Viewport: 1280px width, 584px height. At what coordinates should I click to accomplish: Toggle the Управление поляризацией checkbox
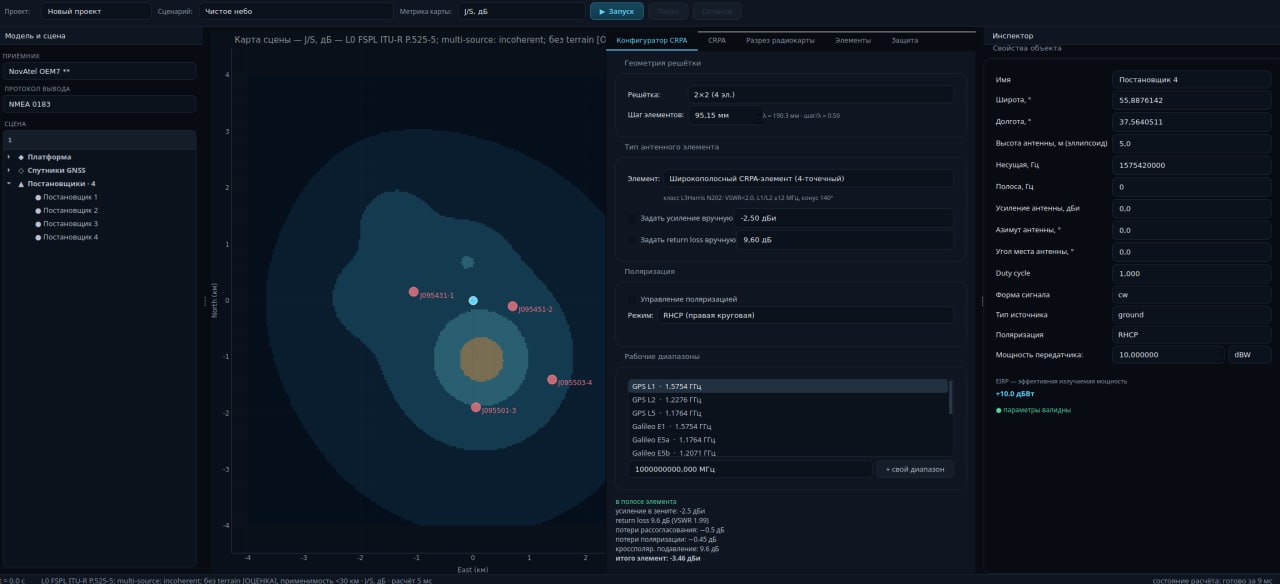[632, 299]
